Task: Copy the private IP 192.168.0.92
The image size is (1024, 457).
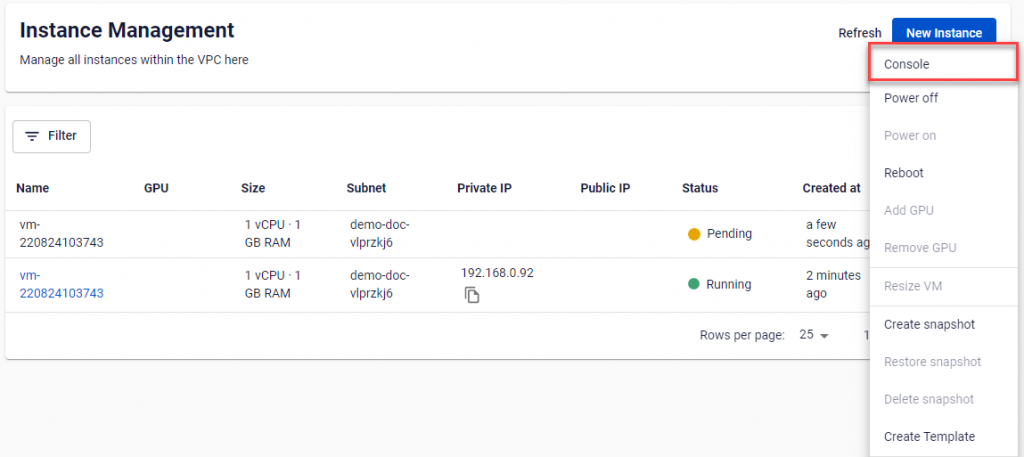Action: click(473, 295)
